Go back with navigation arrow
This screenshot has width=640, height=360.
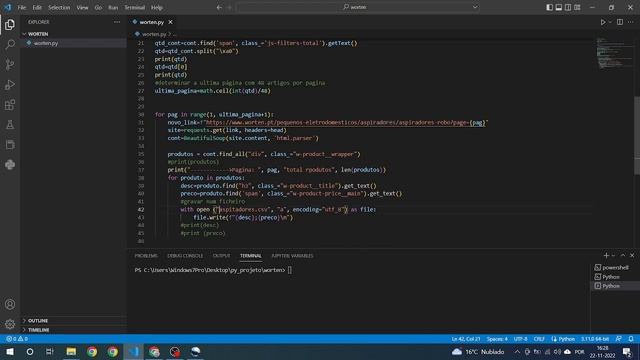219,7
